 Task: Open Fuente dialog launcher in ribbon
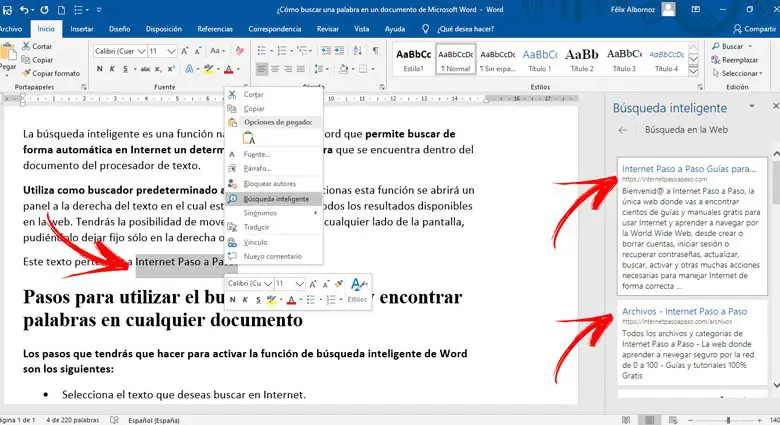click(x=248, y=87)
